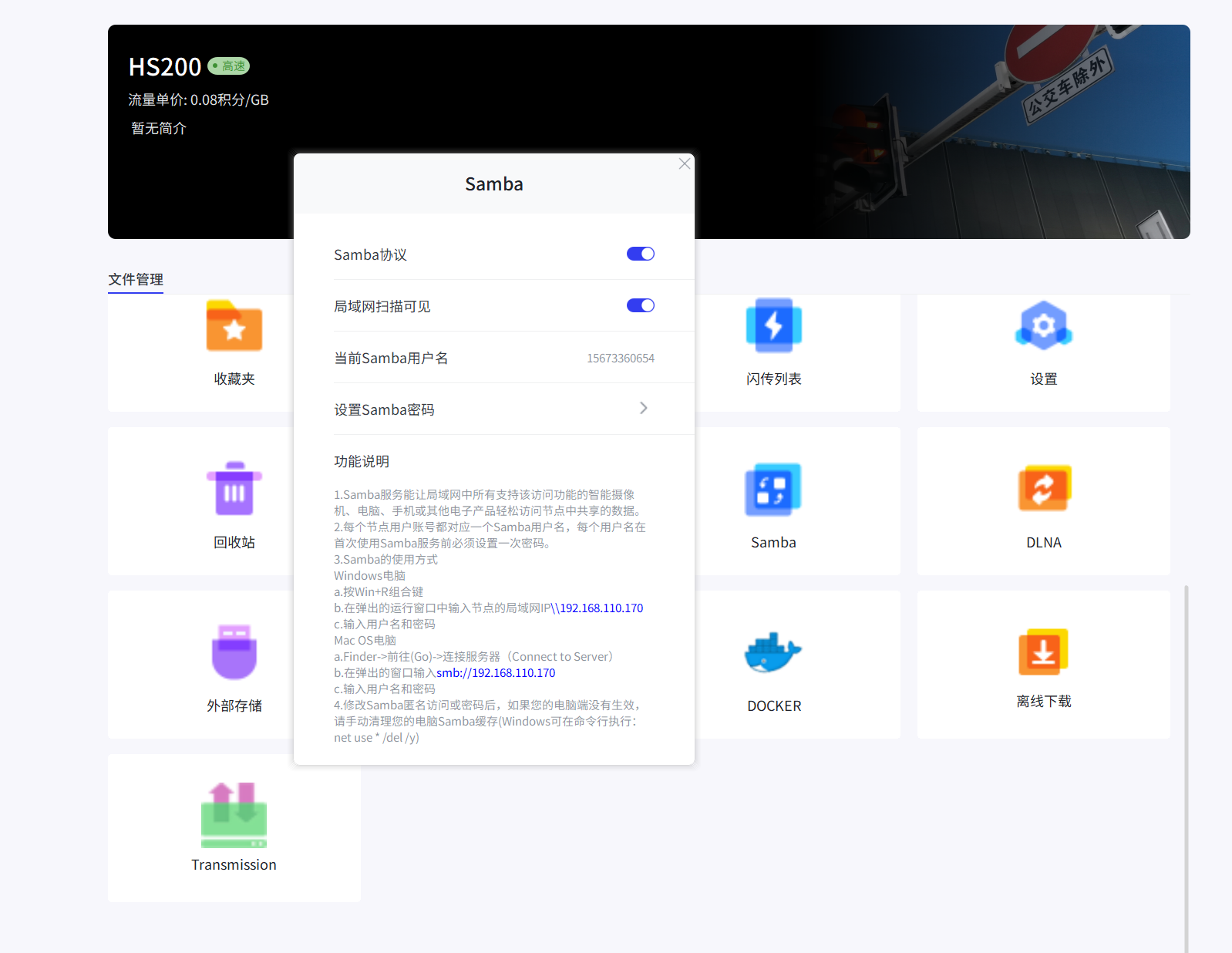Click the \\192.168.110.170 Windows path link
The image size is (1232, 953).
pyautogui.click(x=597, y=608)
